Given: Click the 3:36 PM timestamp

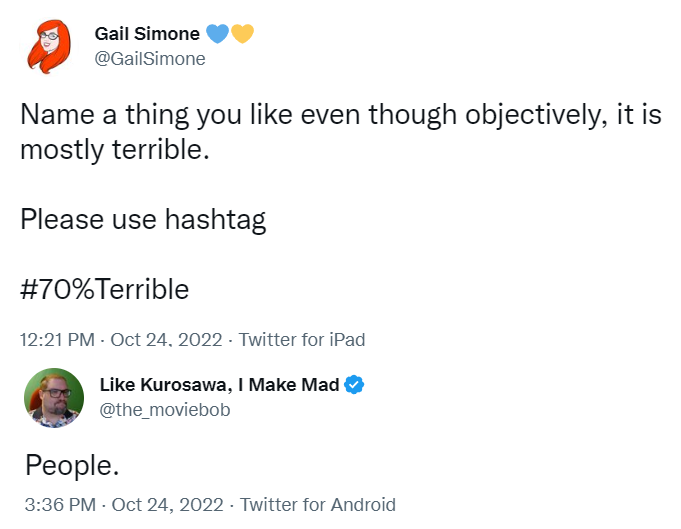Looking at the screenshot, I should pyautogui.click(x=58, y=504).
